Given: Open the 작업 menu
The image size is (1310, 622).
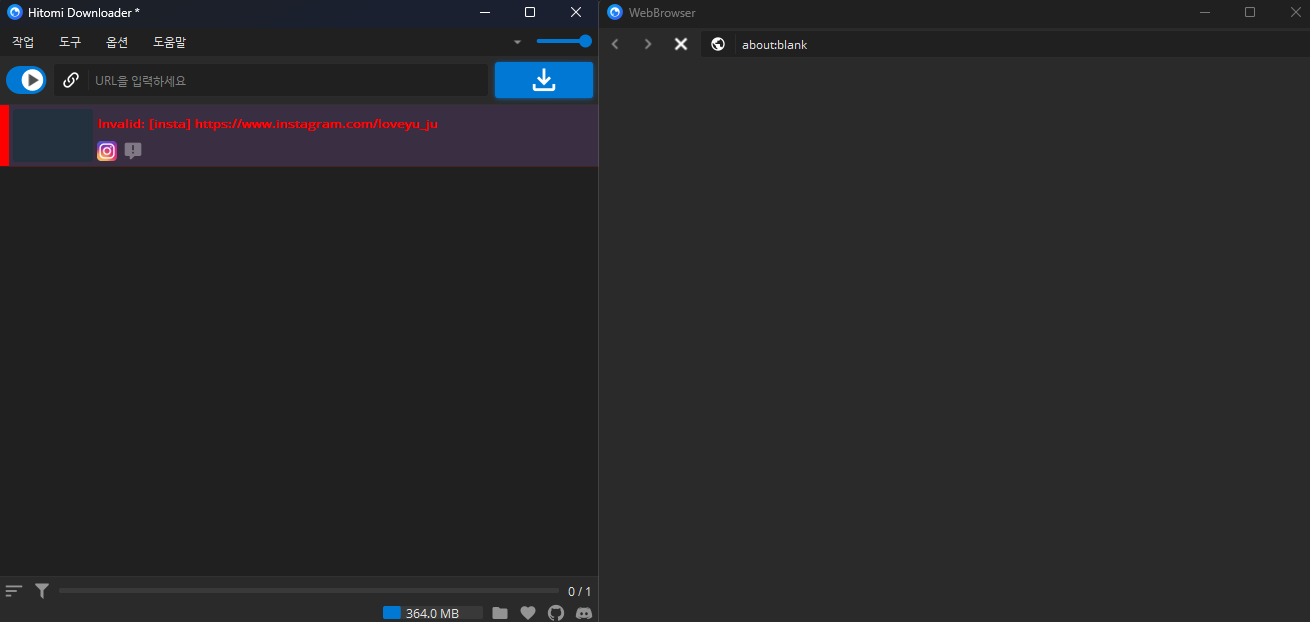Looking at the screenshot, I should coord(22,42).
